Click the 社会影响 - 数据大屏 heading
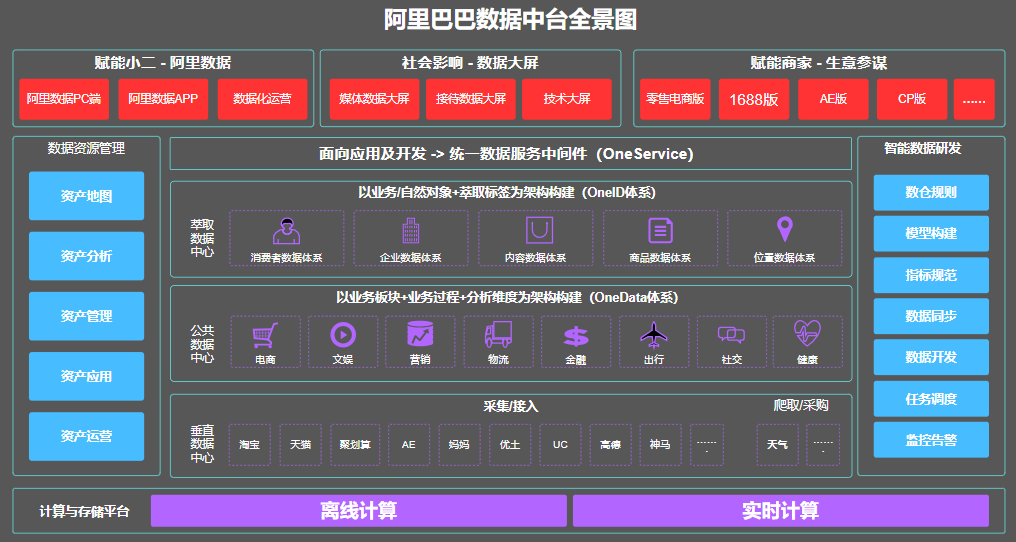The height and width of the screenshot is (542, 1016). 470,63
